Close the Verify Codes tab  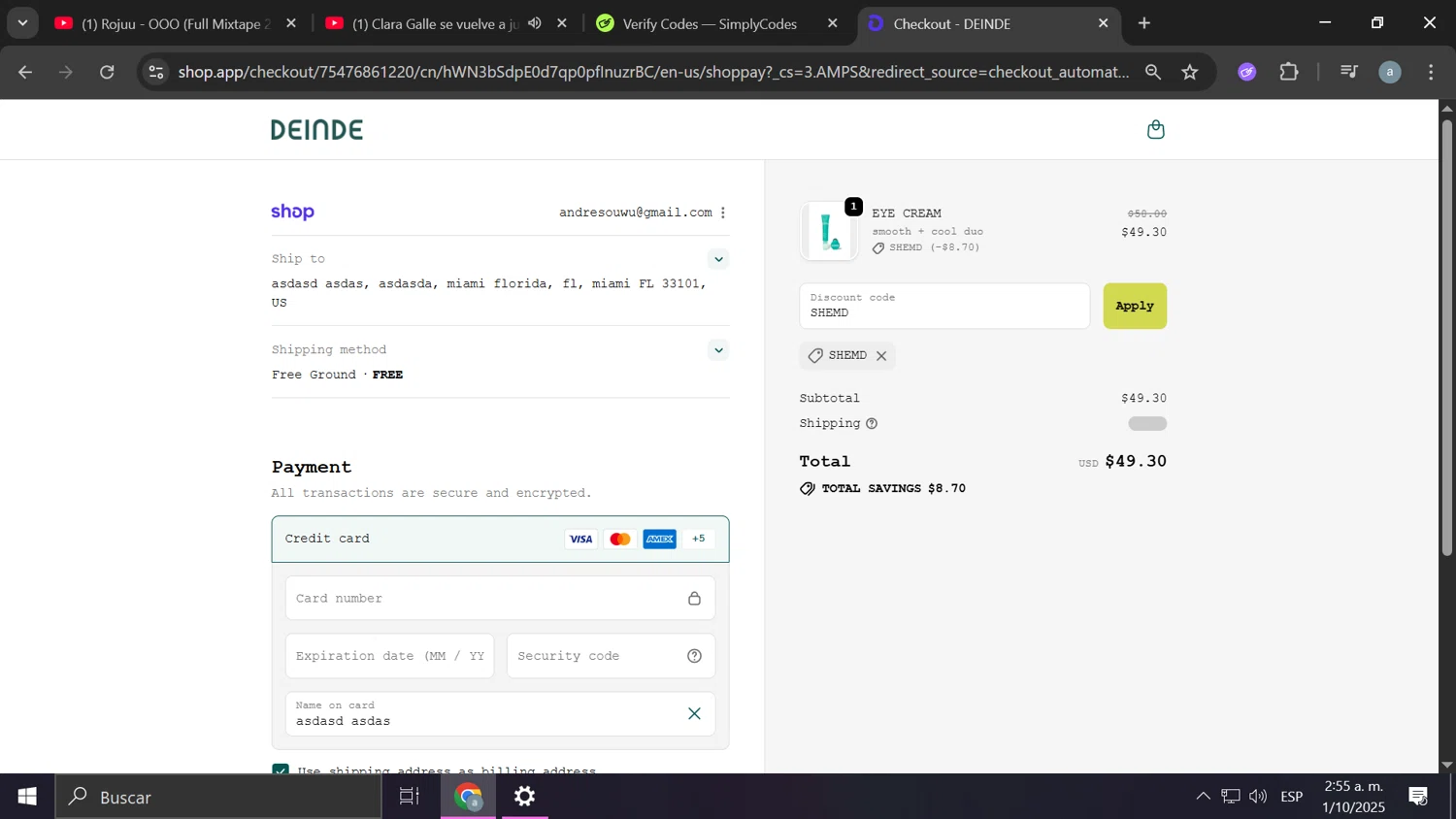tap(832, 23)
